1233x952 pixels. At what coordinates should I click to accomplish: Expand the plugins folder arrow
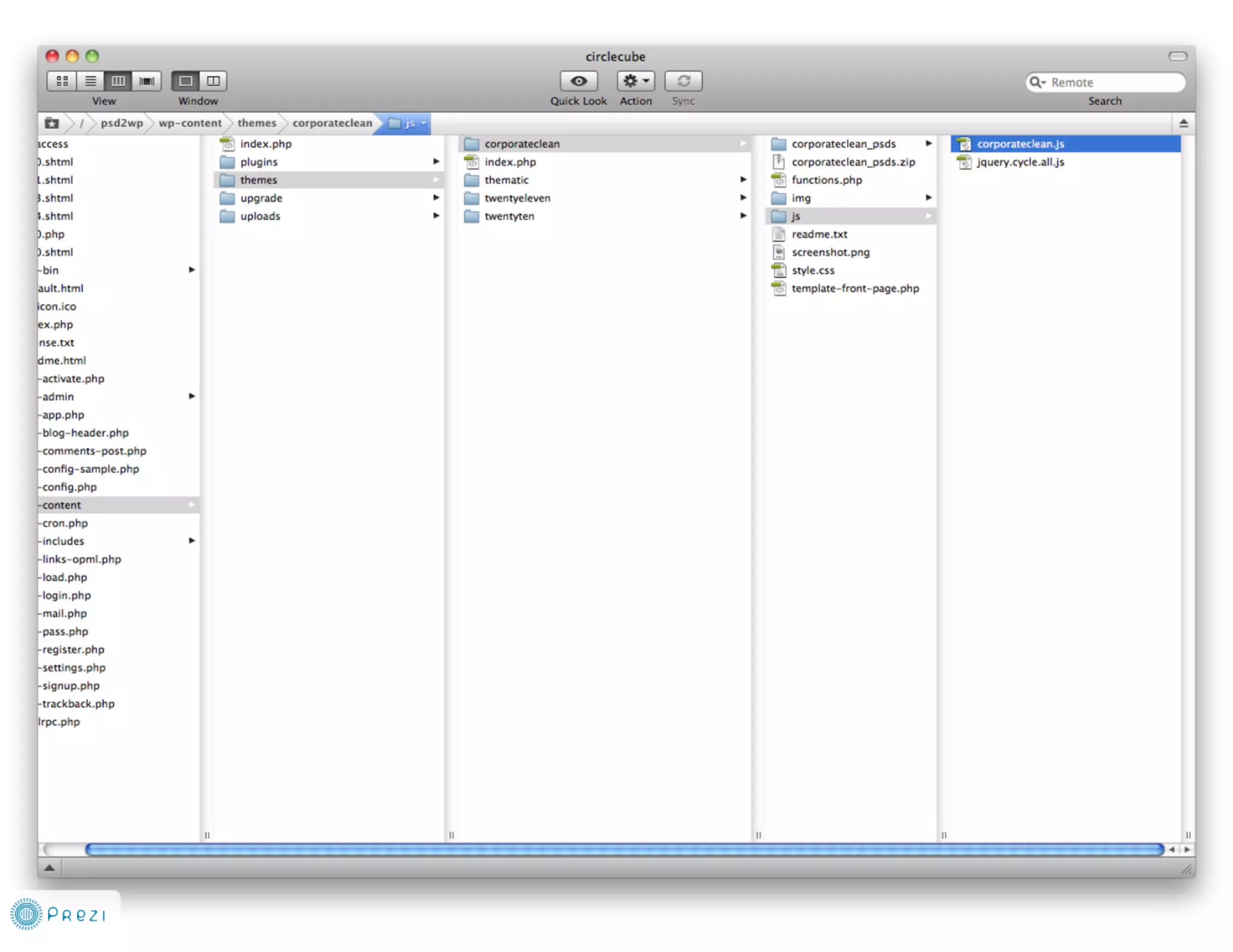(436, 161)
